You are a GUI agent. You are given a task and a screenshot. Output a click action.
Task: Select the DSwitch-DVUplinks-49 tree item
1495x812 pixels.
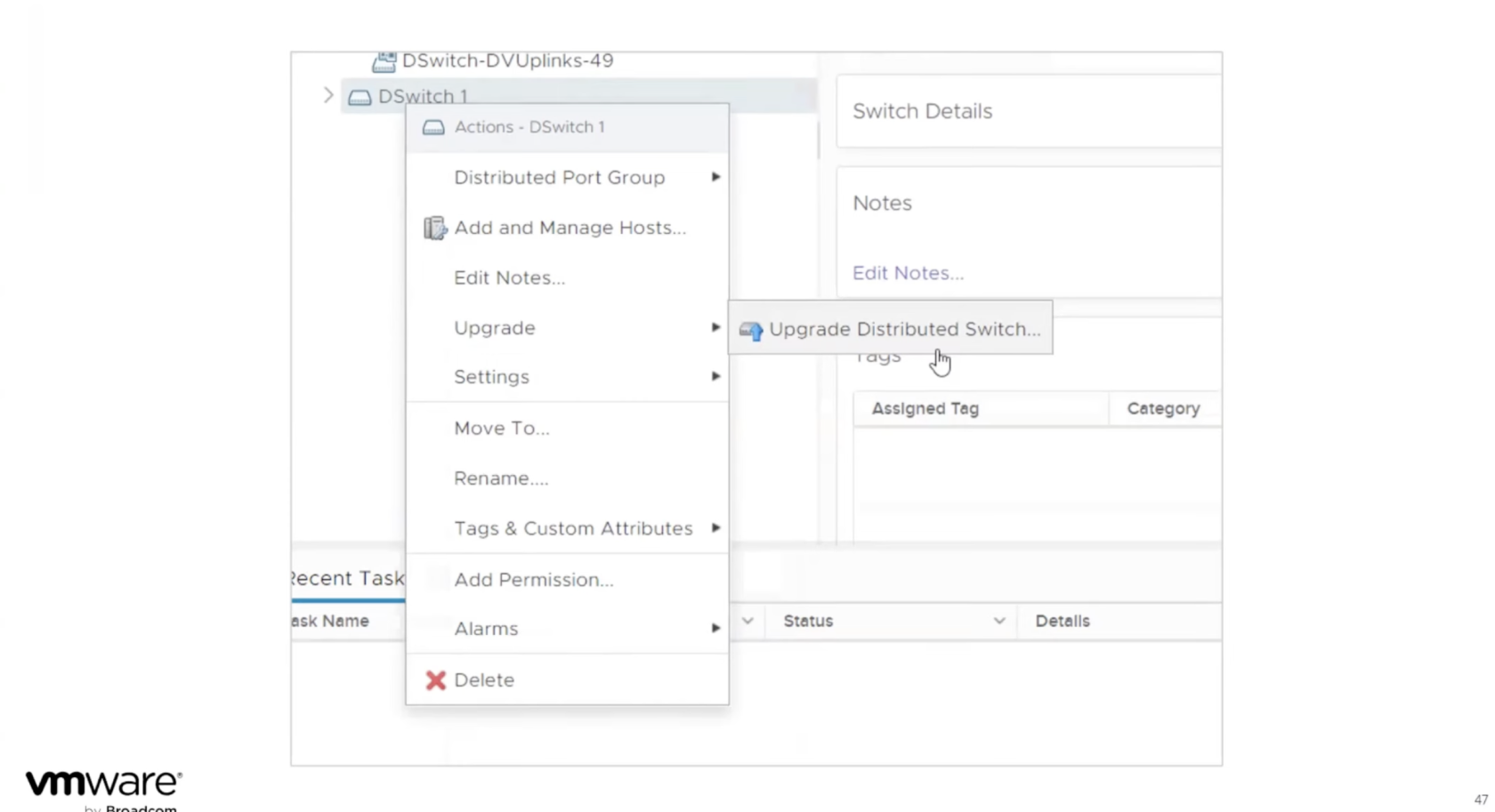pyautogui.click(x=507, y=60)
